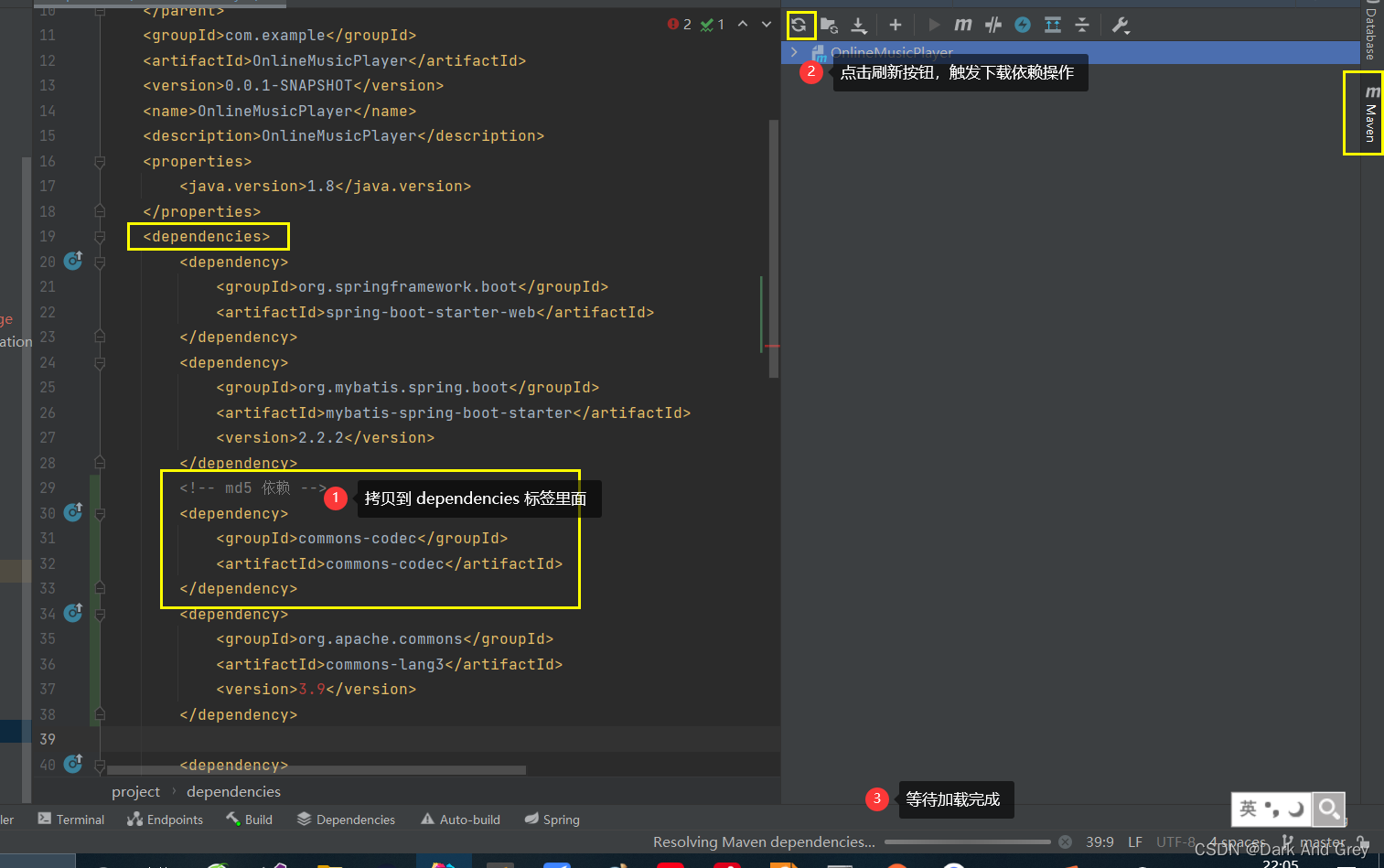Toggle IME language '英' button
The image size is (1384, 868).
[1248, 809]
